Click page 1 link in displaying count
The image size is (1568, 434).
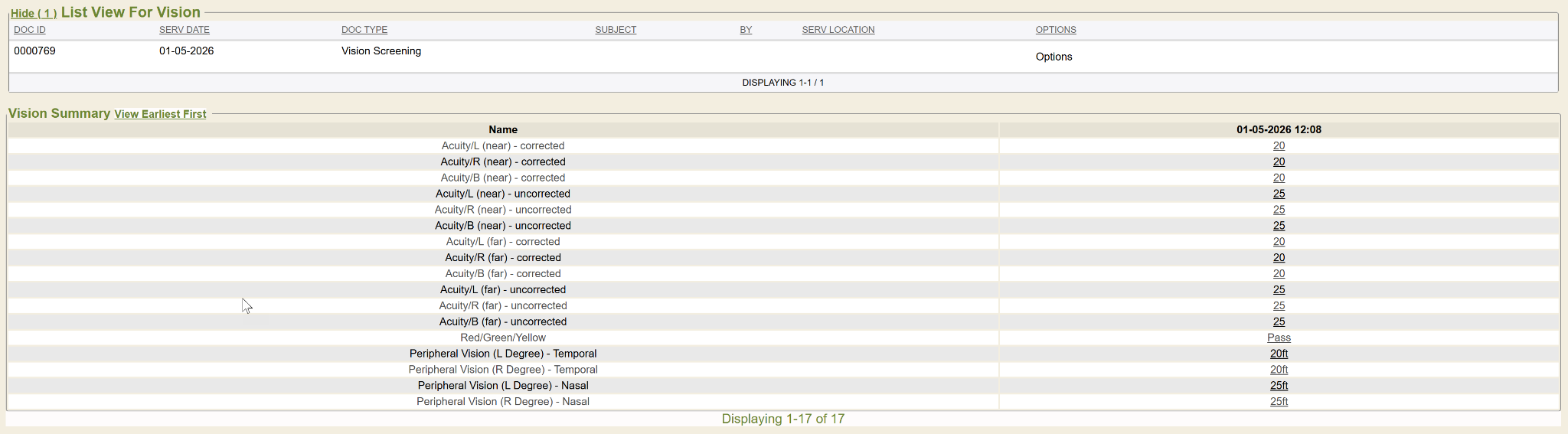pos(822,83)
